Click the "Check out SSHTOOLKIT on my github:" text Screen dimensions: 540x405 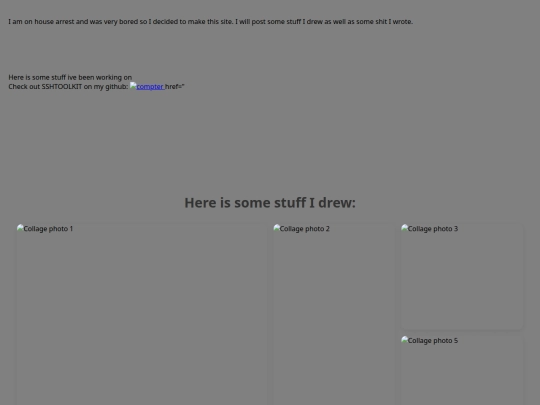click(68, 87)
